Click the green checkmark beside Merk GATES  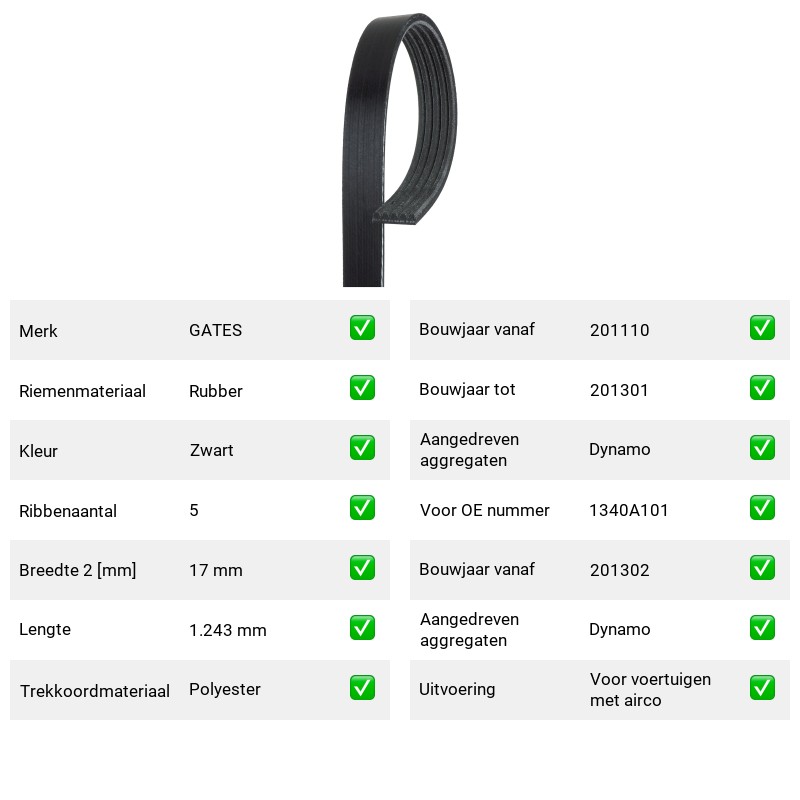pyautogui.click(x=362, y=328)
